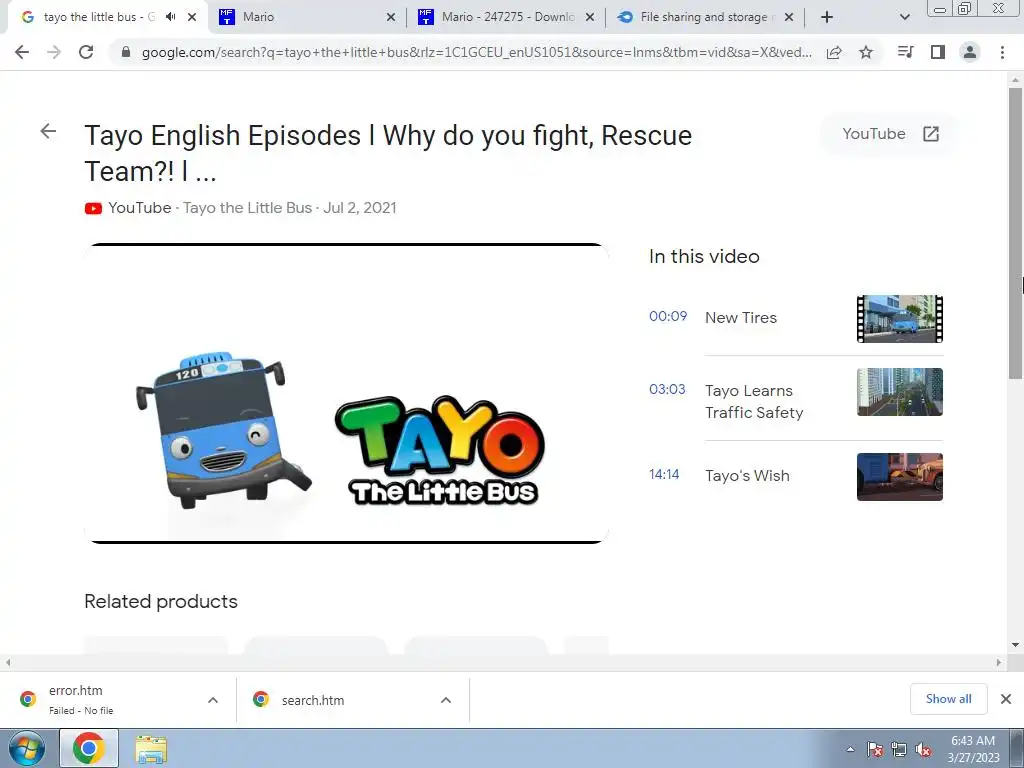Image resolution: width=1024 pixels, height=768 pixels.
Task: Expand options for search.htm download
Action: (446, 700)
